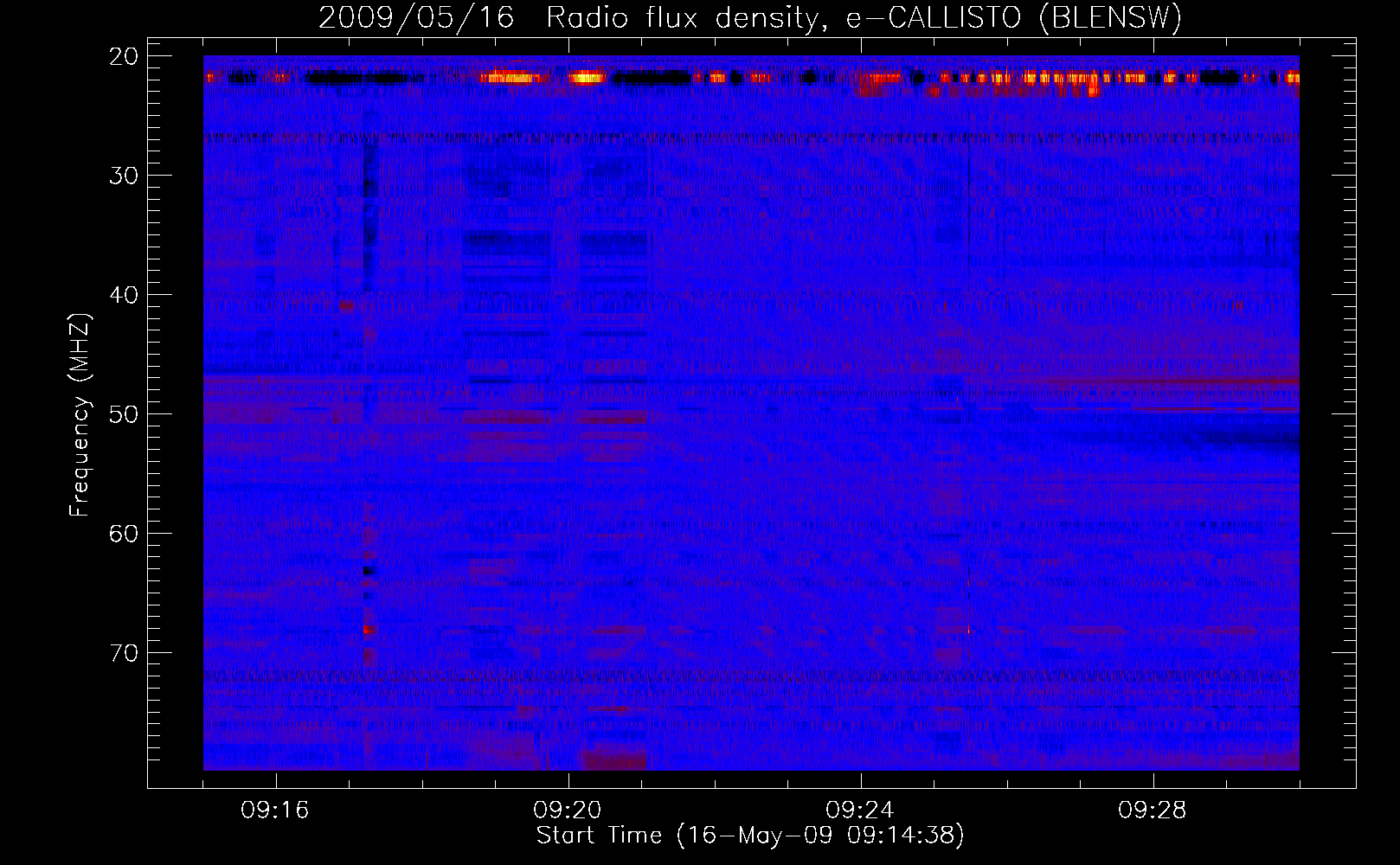The image size is (1400, 865).
Task: Click the '60' frequency tick label
Action: [125, 534]
